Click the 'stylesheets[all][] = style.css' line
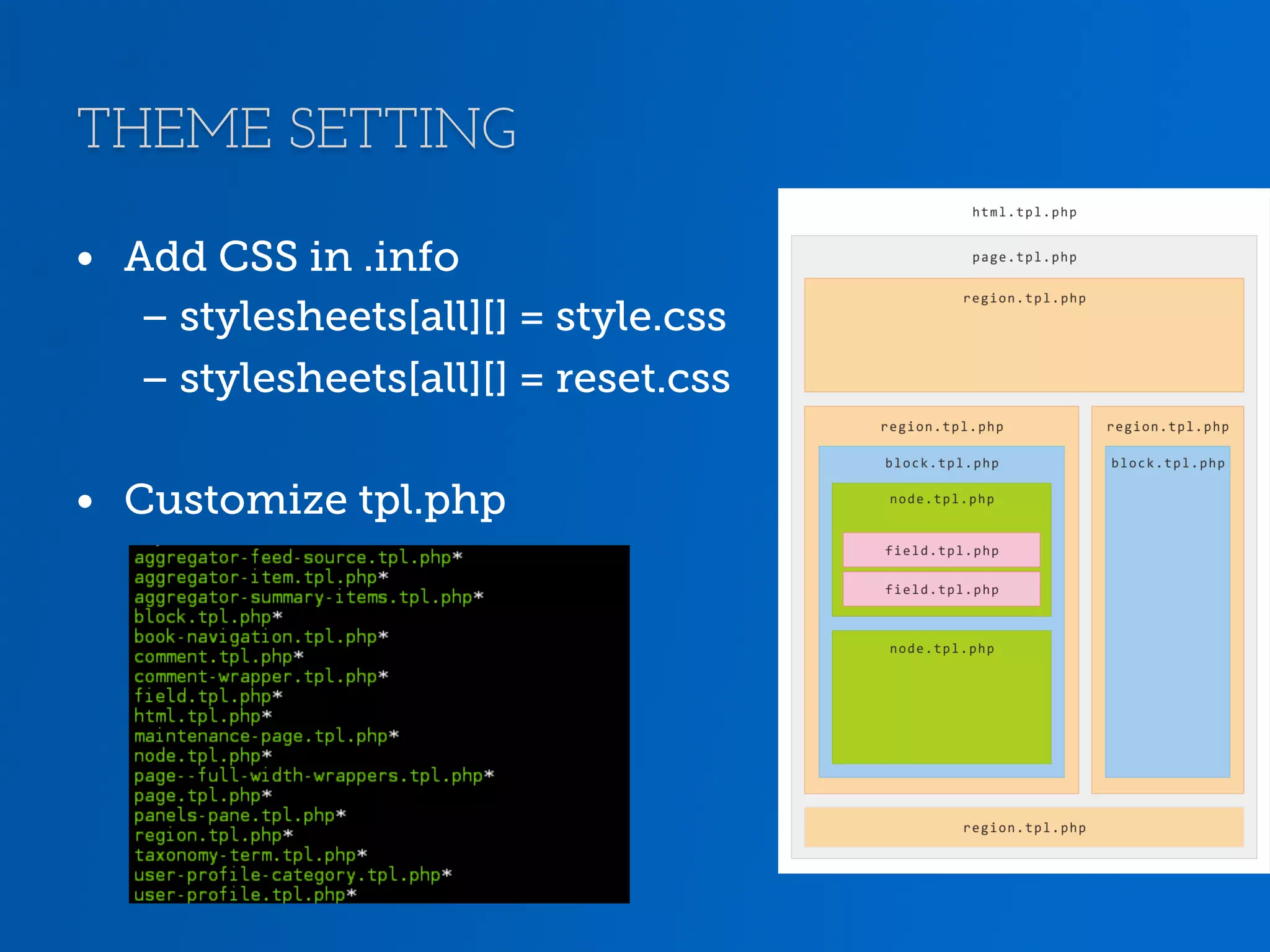Image resolution: width=1270 pixels, height=952 pixels. click(453, 317)
